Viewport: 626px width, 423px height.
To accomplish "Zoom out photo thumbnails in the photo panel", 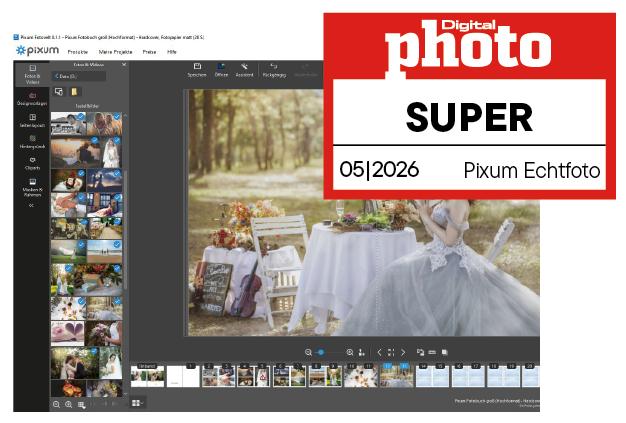I will (56, 405).
